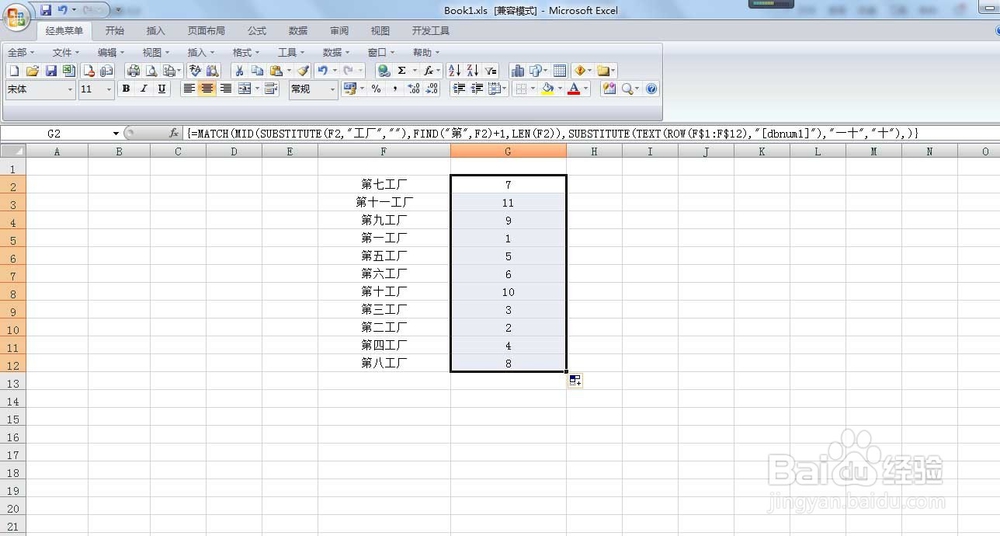Apply comma style format
Screen dimensions: 1000x536
395,89
